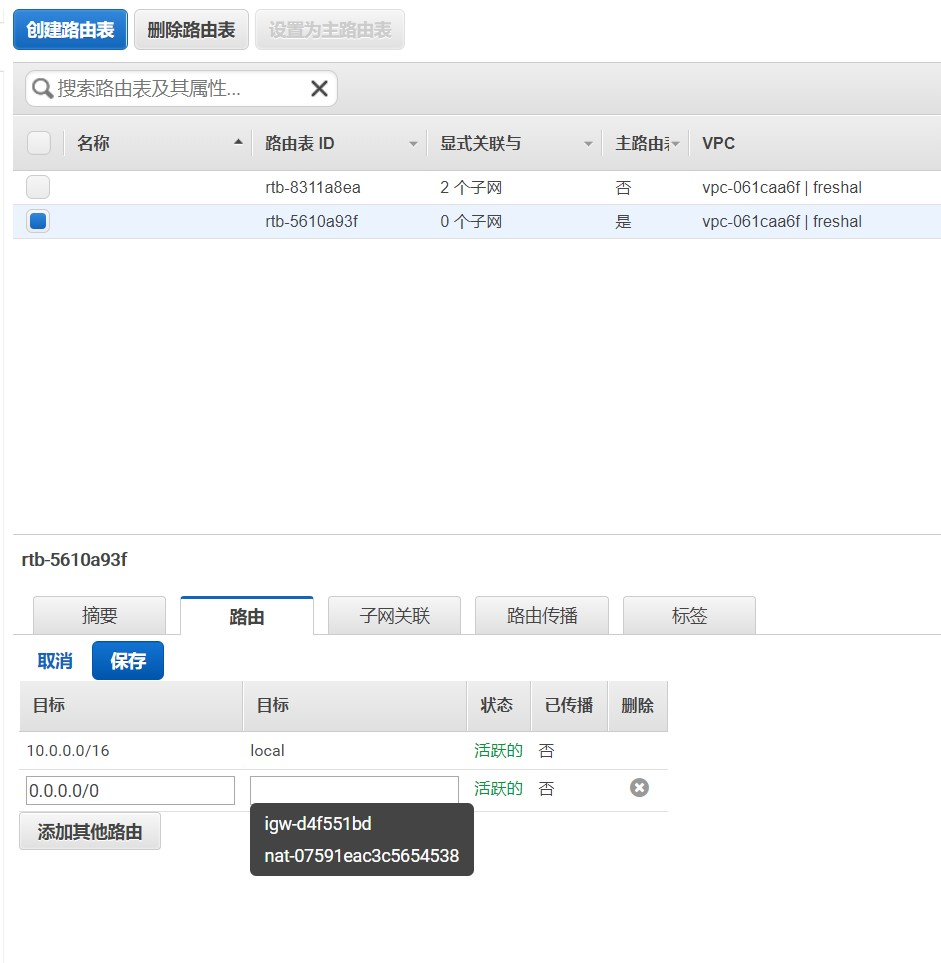
Task: Select all route tables checkbox
Action: [x=39, y=143]
